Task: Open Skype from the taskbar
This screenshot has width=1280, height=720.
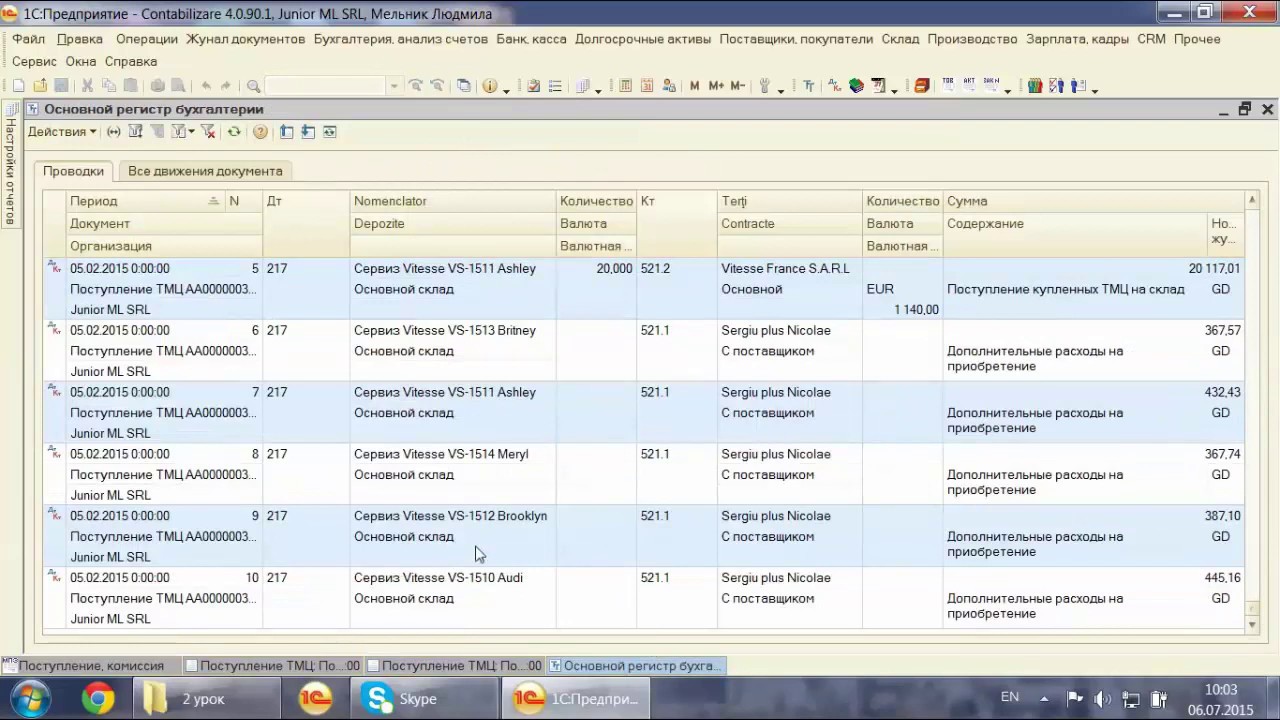Action: tap(424, 698)
